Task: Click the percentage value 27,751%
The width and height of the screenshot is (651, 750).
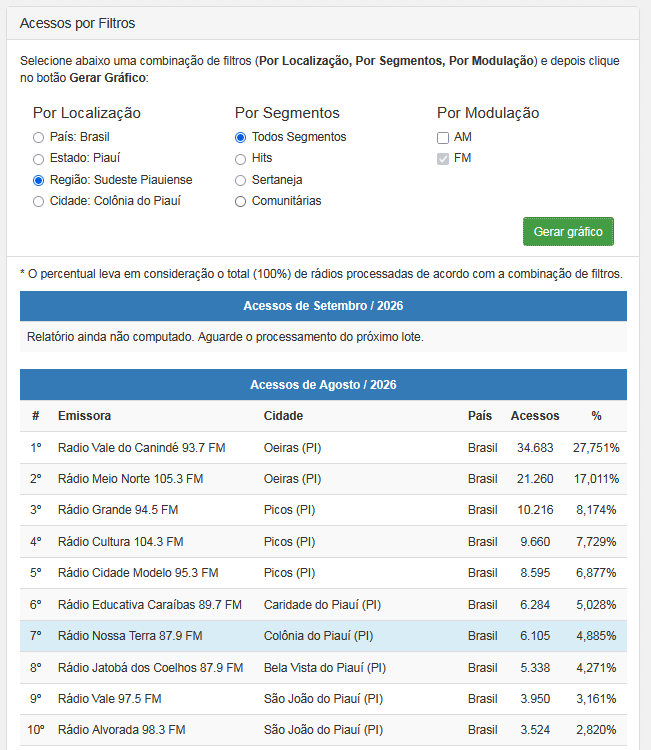Action: (596, 448)
